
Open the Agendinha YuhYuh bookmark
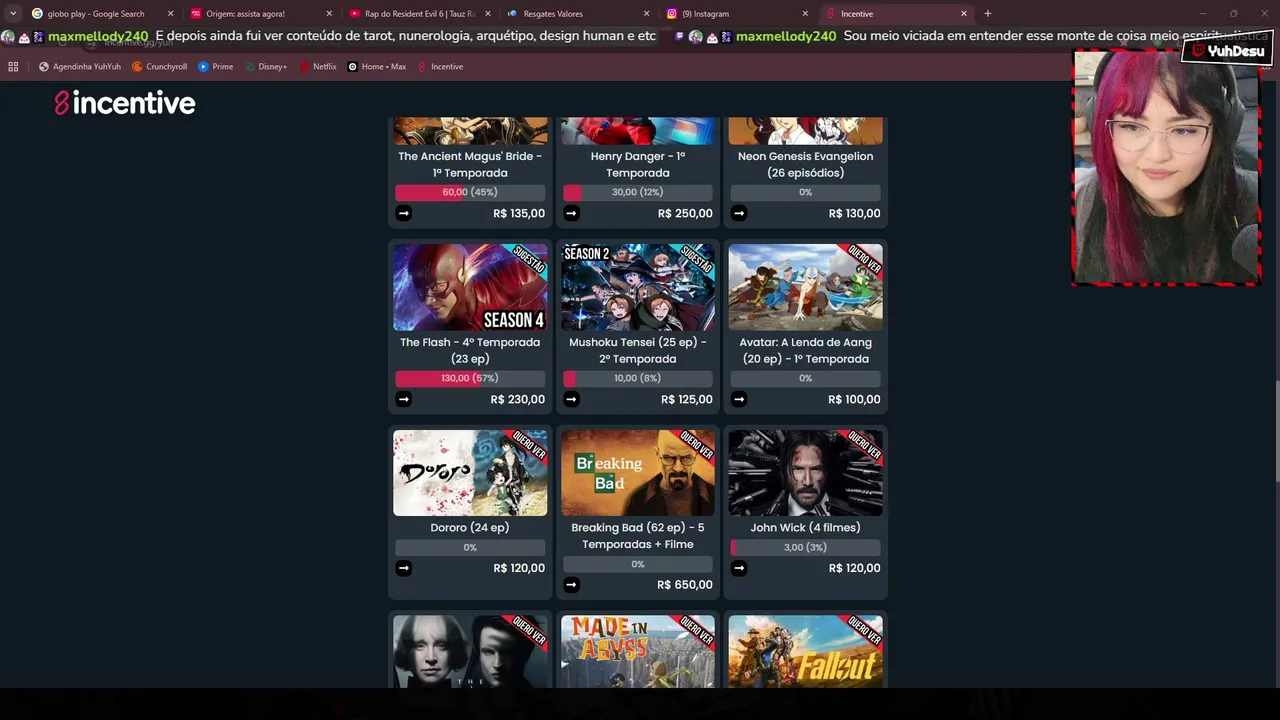click(x=80, y=67)
